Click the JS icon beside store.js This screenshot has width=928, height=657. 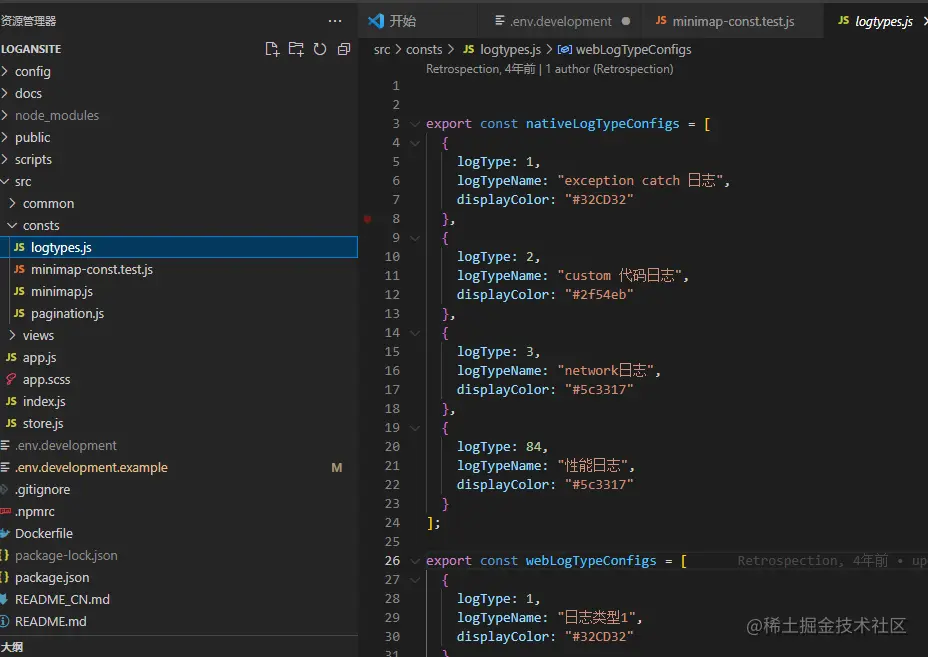tap(11, 423)
